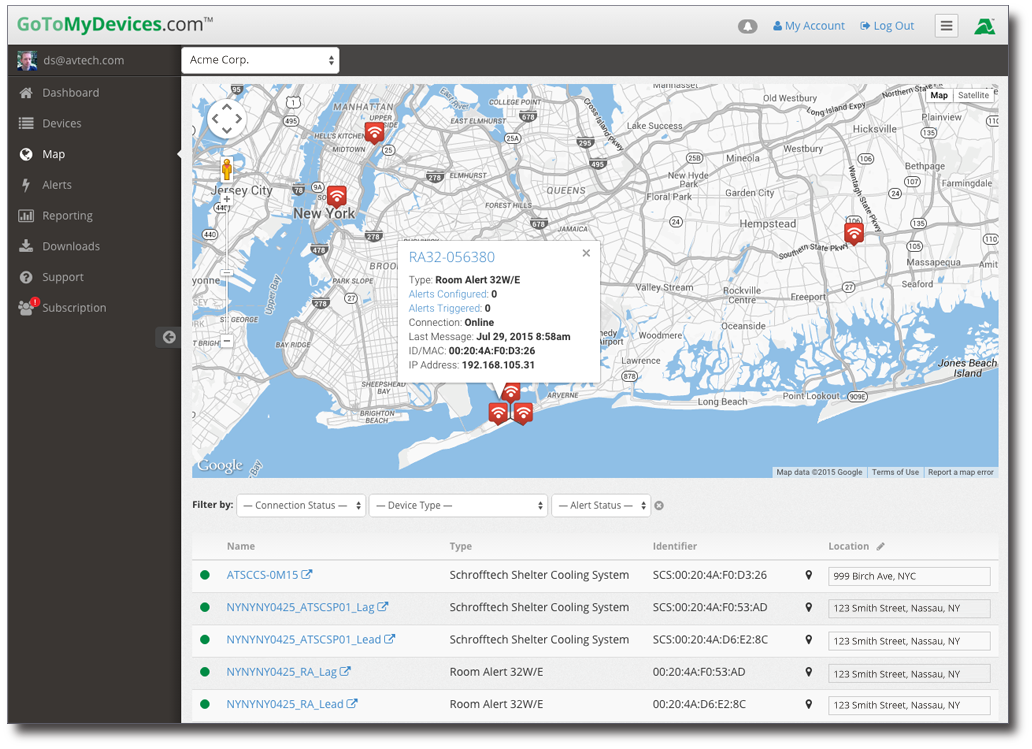The height and width of the screenshot is (749, 1032).
Task: Click the cloud status icon in header
Action: [747, 26]
